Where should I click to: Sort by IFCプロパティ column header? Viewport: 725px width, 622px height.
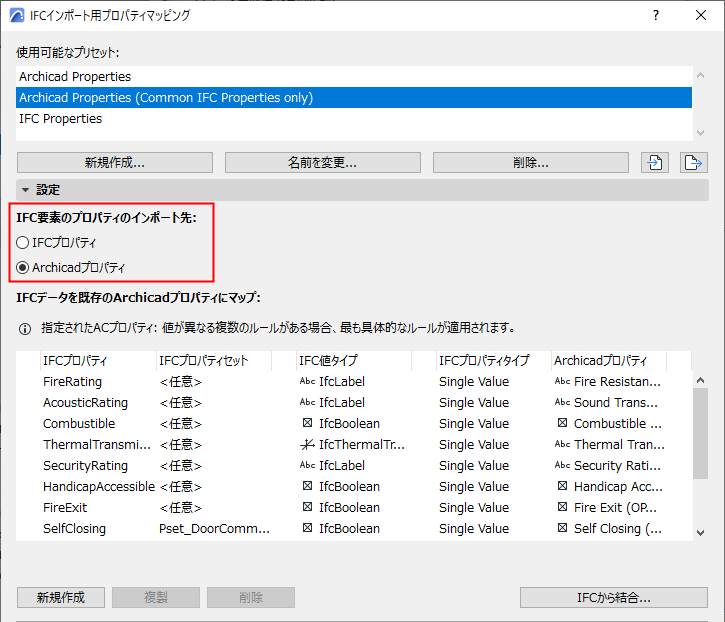(98, 360)
